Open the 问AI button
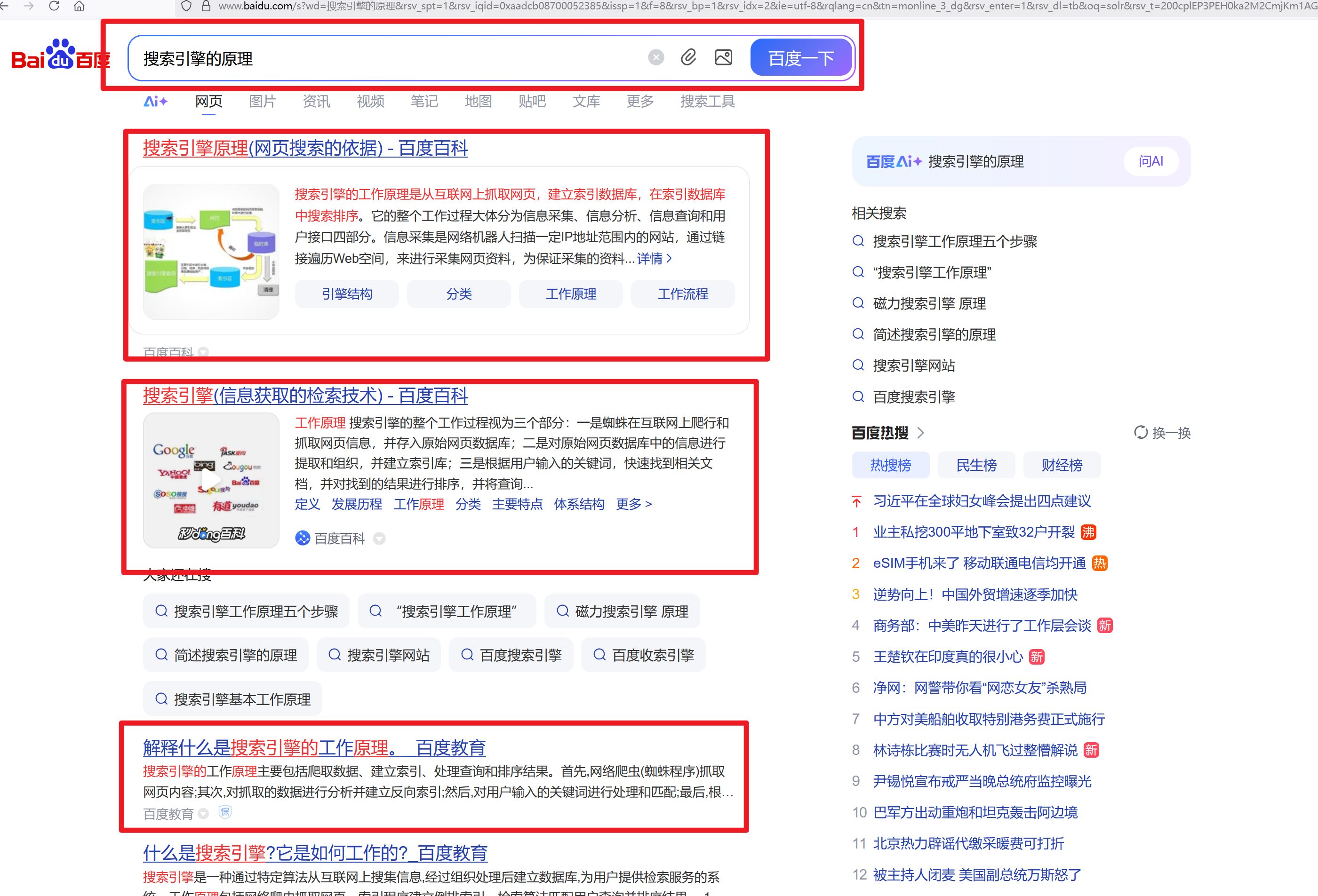1318x896 pixels. [1150, 161]
